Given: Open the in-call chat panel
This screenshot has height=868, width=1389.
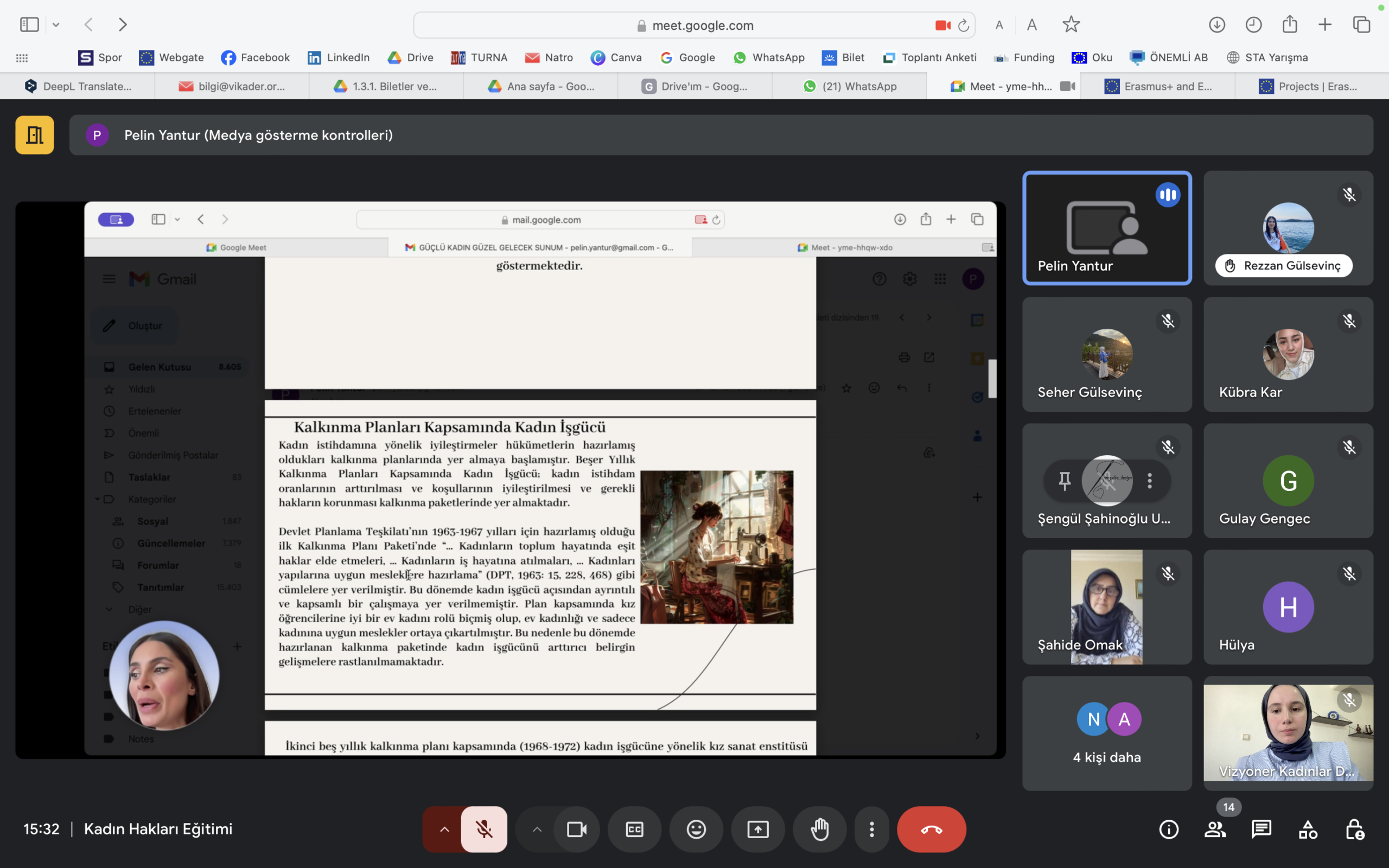Looking at the screenshot, I should coord(1261,829).
